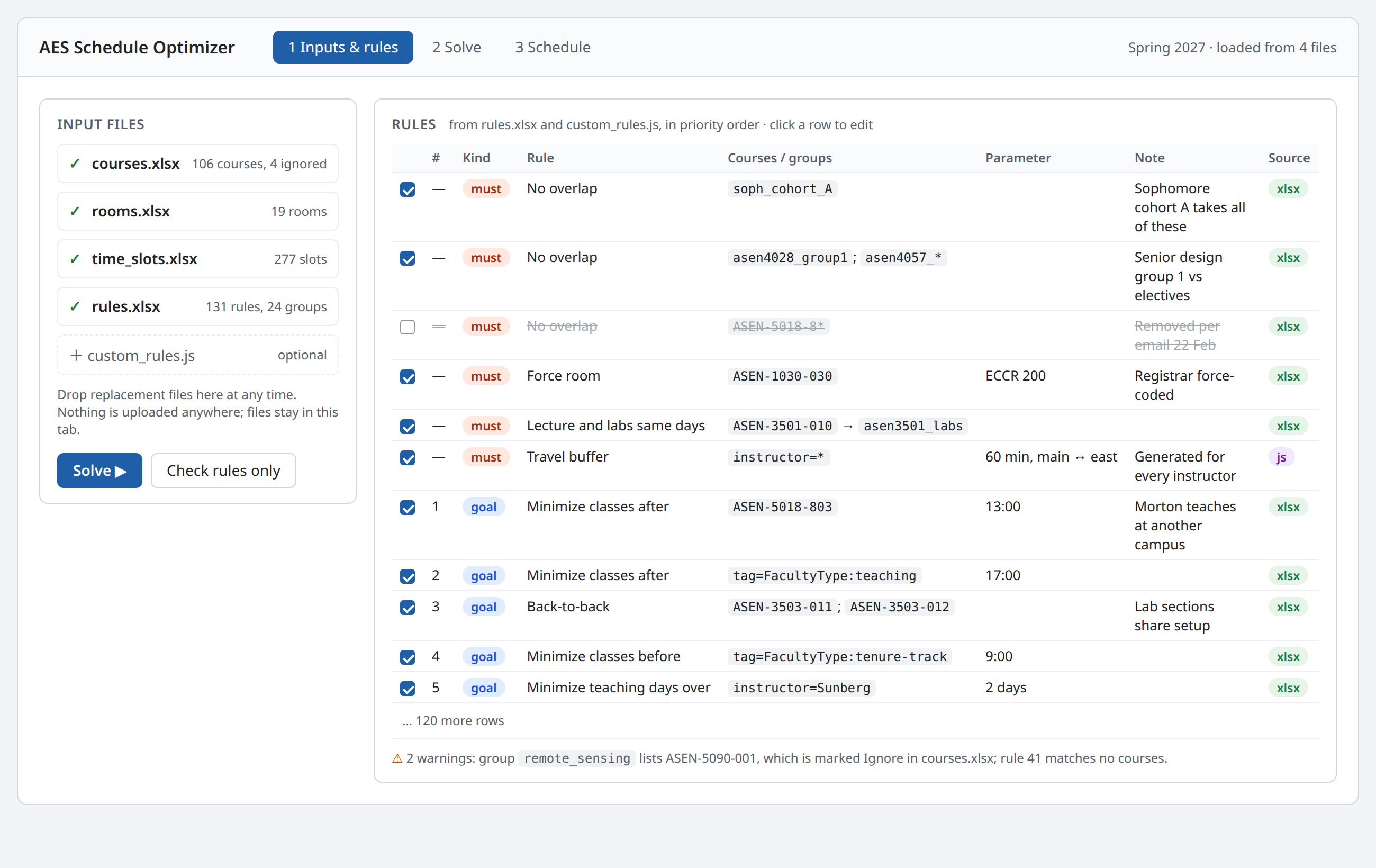Image resolution: width=1376 pixels, height=868 pixels.
Task: Uncheck goal 1 Minimize classes after
Action: click(408, 508)
